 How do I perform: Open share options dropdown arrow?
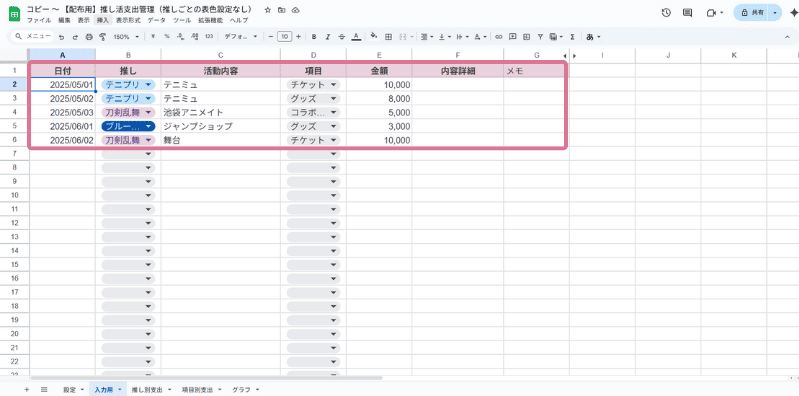point(776,13)
